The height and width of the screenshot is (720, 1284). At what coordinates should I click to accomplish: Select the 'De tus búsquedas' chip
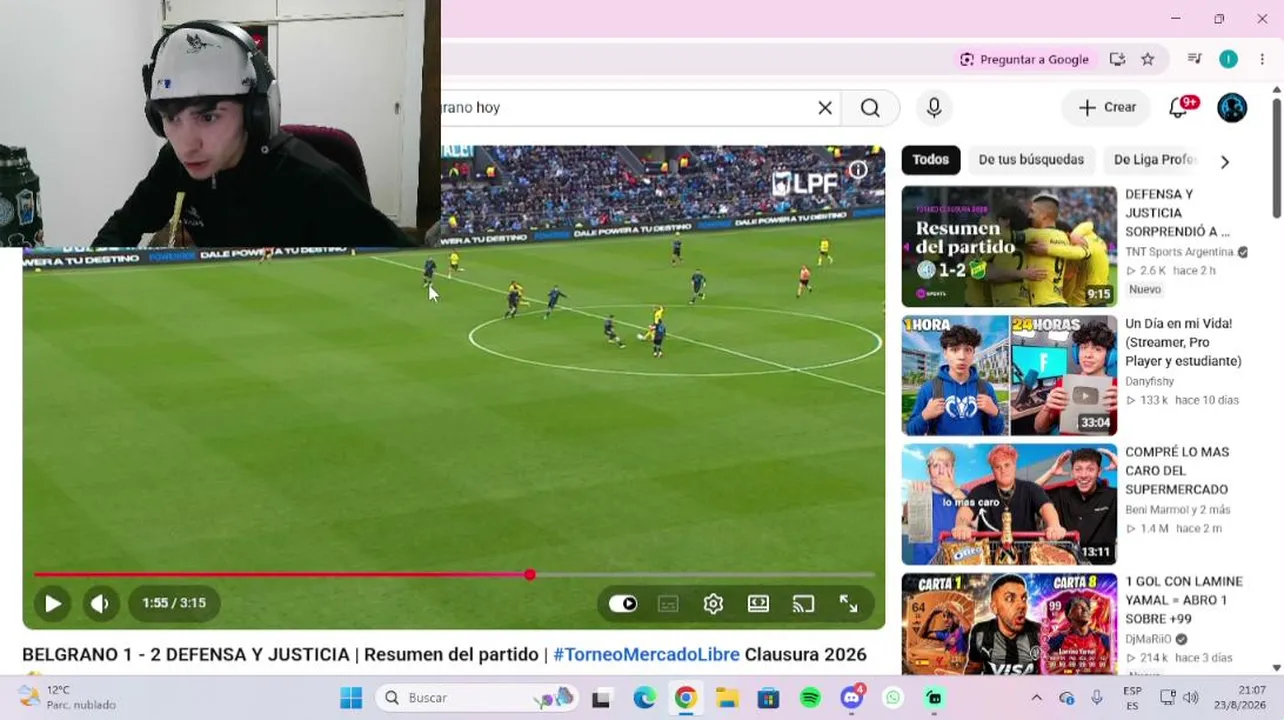pyautogui.click(x=1031, y=160)
